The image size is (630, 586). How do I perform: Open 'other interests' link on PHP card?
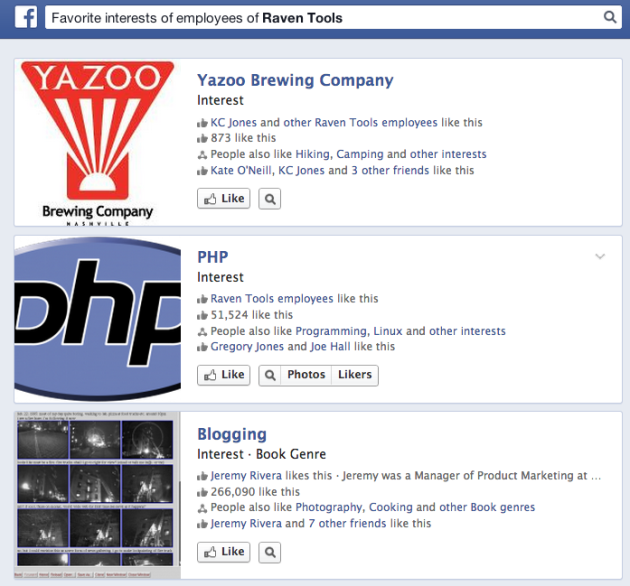(467, 331)
